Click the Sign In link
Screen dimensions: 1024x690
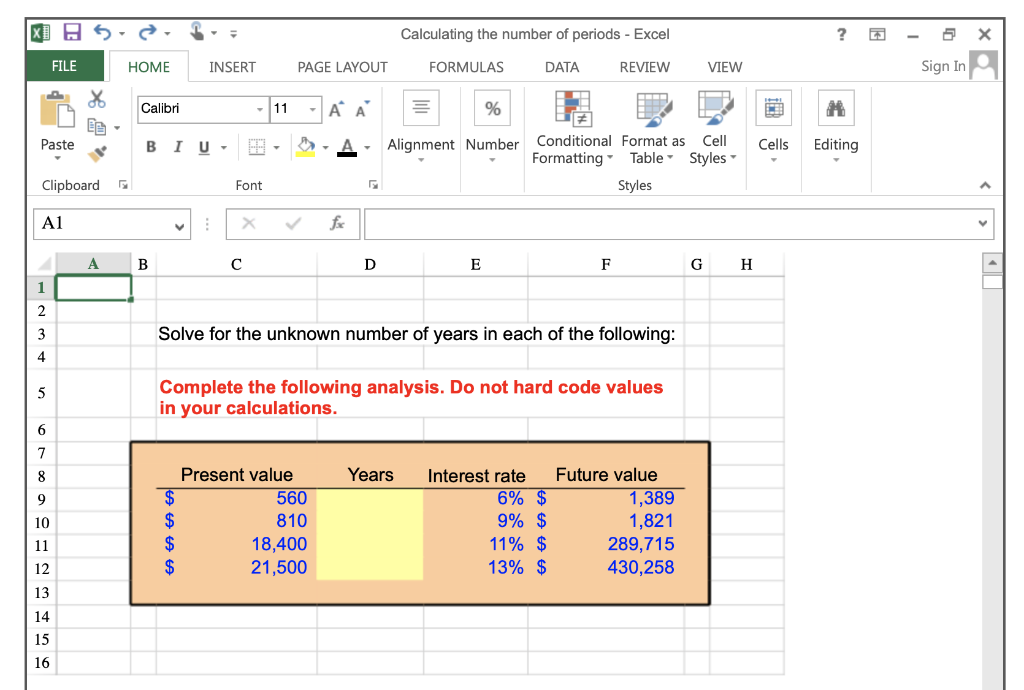click(943, 65)
